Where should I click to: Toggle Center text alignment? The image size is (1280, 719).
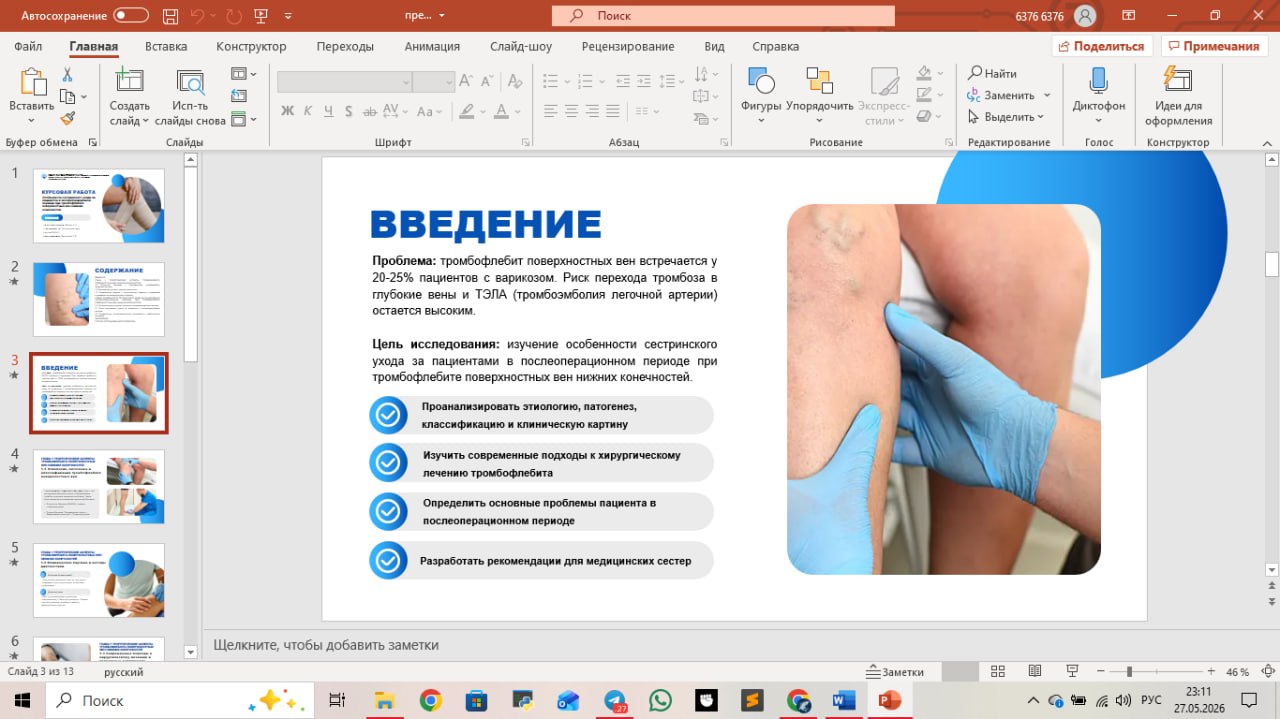571,111
